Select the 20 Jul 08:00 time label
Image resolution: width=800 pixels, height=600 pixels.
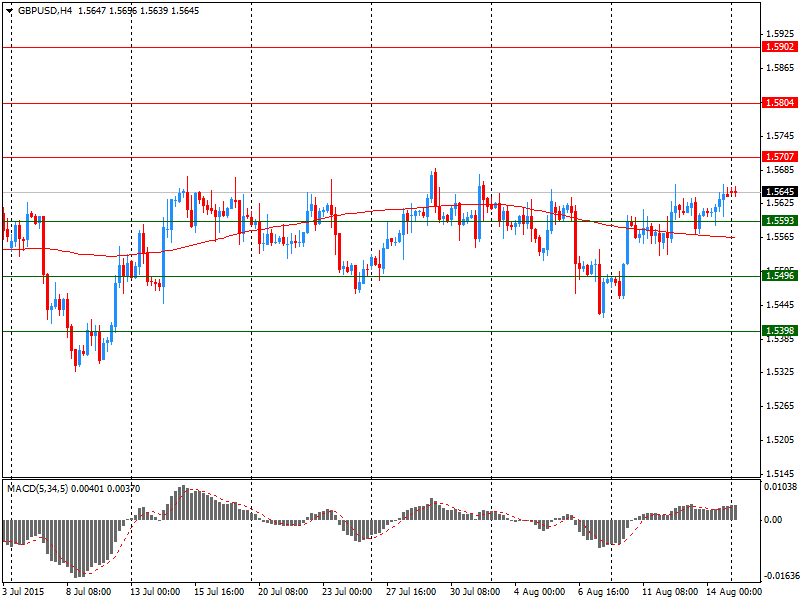coord(283,592)
